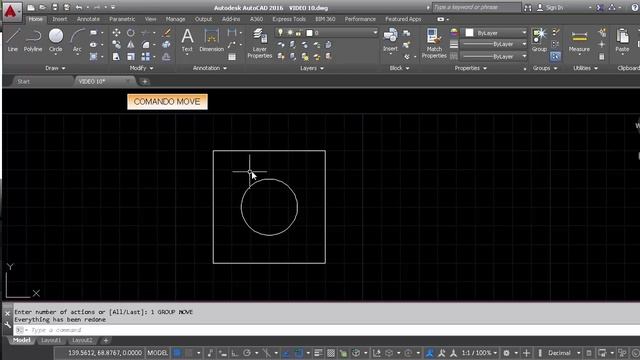This screenshot has width=640, height=360.
Task: Expand the Modify panel
Action: (x=141, y=68)
